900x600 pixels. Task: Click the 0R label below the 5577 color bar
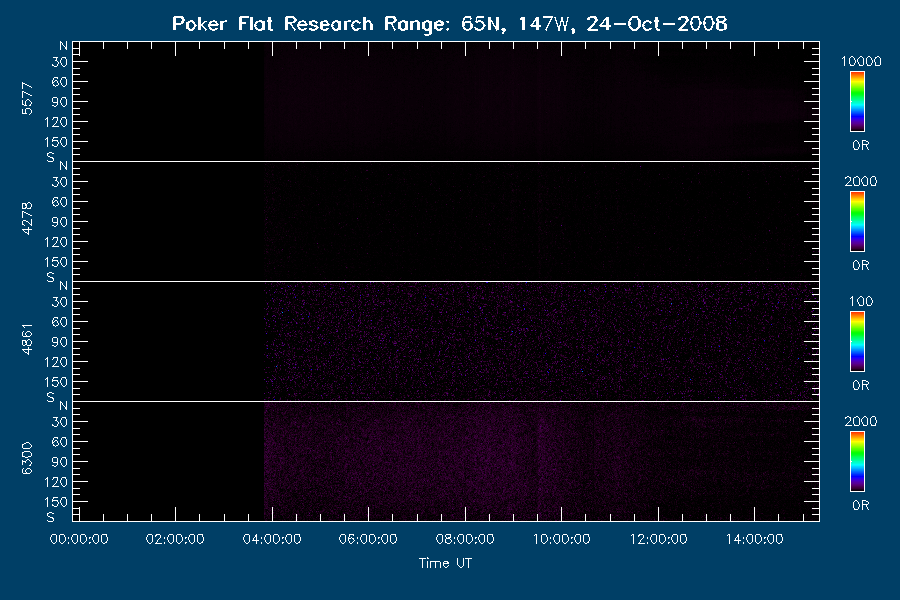pyautogui.click(x=860, y=145)
